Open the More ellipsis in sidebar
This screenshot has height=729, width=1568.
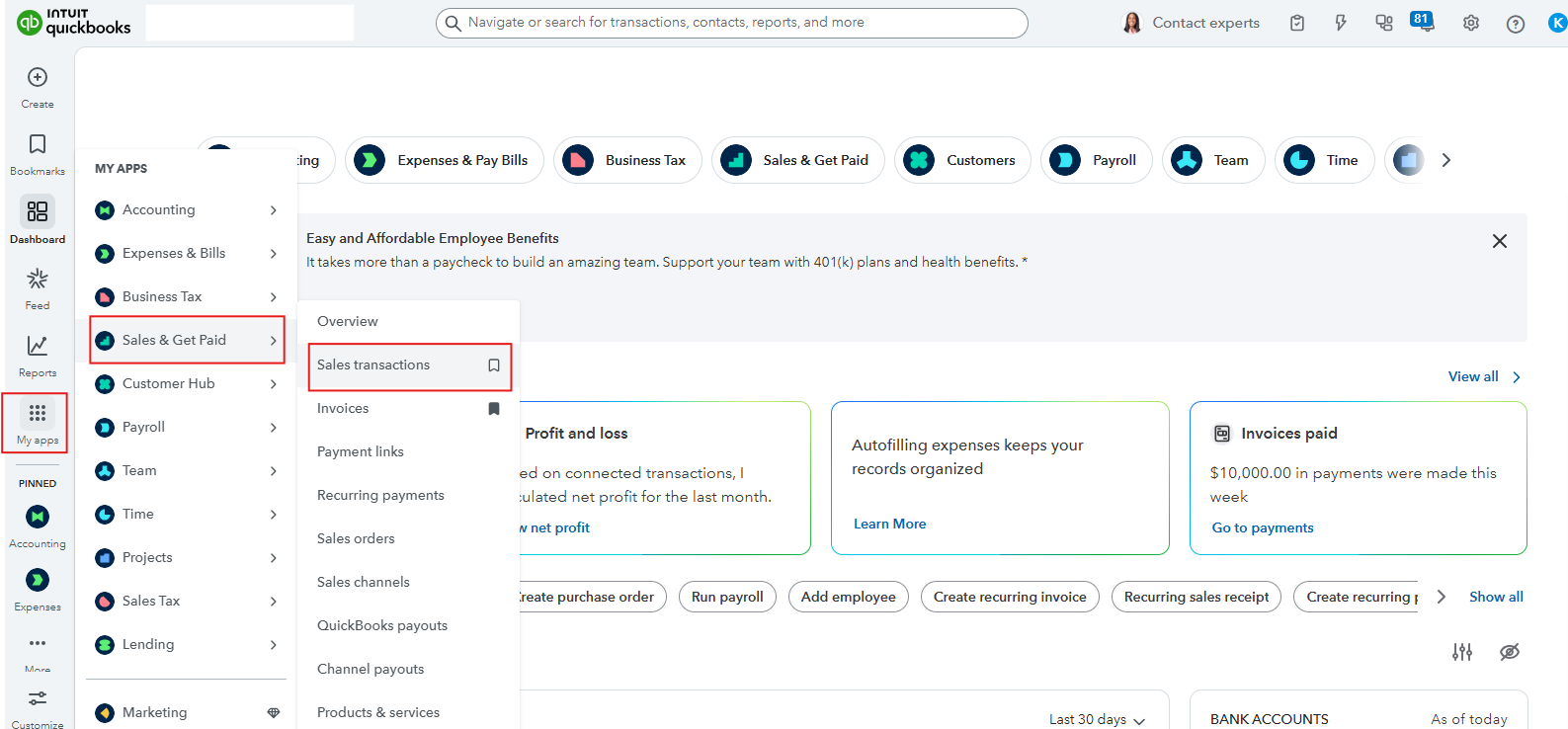click(38, 643)
